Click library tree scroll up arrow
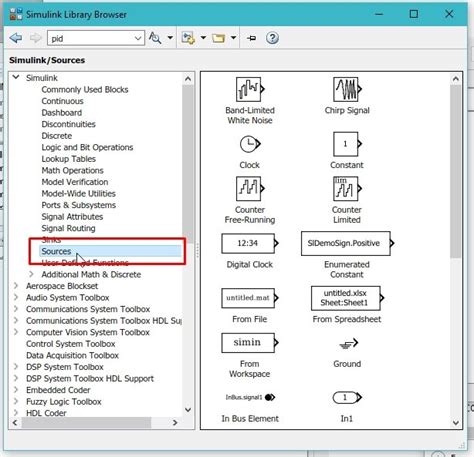Screen dimensions: 474x457 tap(188, 79)
